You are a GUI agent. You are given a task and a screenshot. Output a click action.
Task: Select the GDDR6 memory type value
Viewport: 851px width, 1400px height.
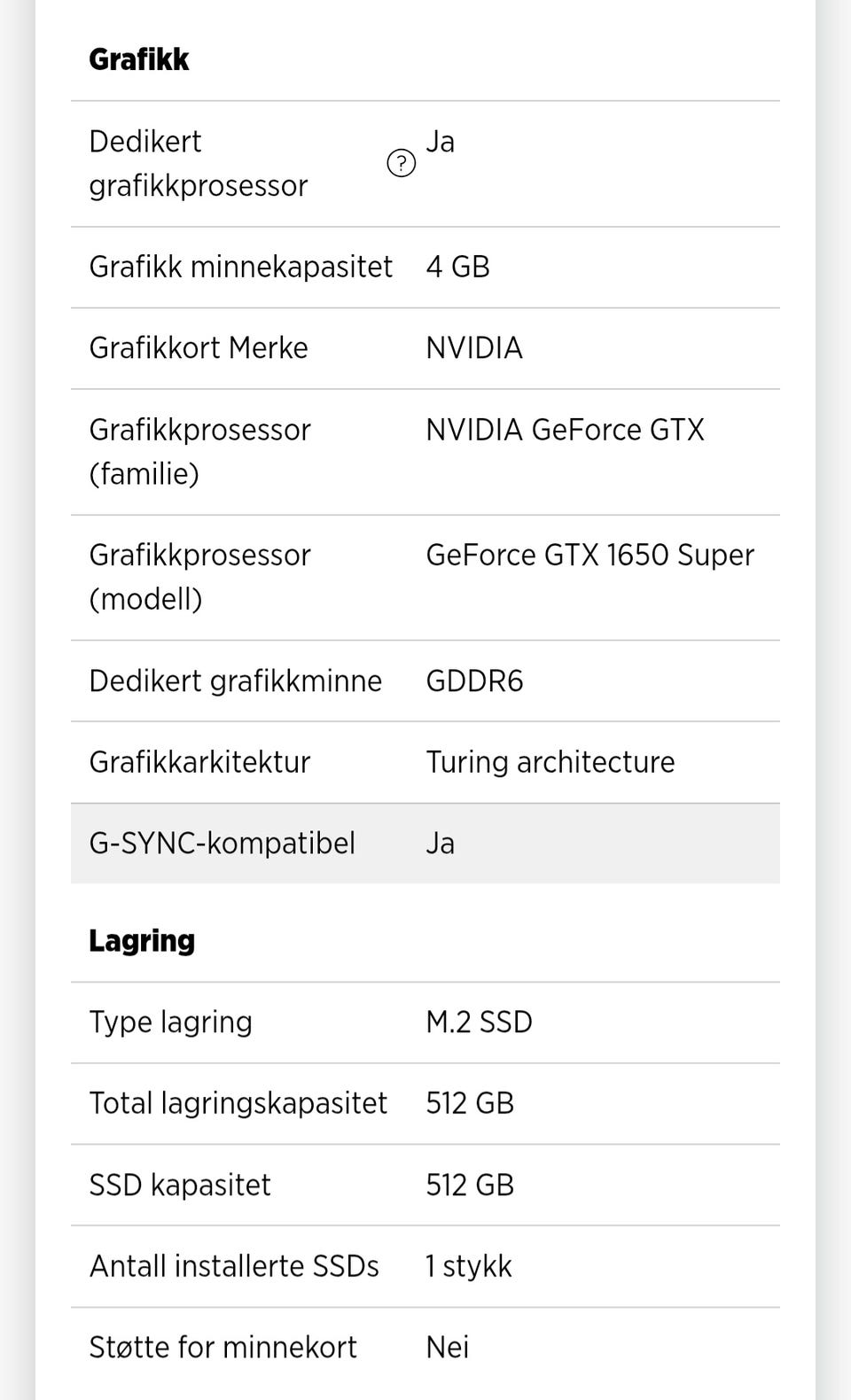click(x=474, y=681)
